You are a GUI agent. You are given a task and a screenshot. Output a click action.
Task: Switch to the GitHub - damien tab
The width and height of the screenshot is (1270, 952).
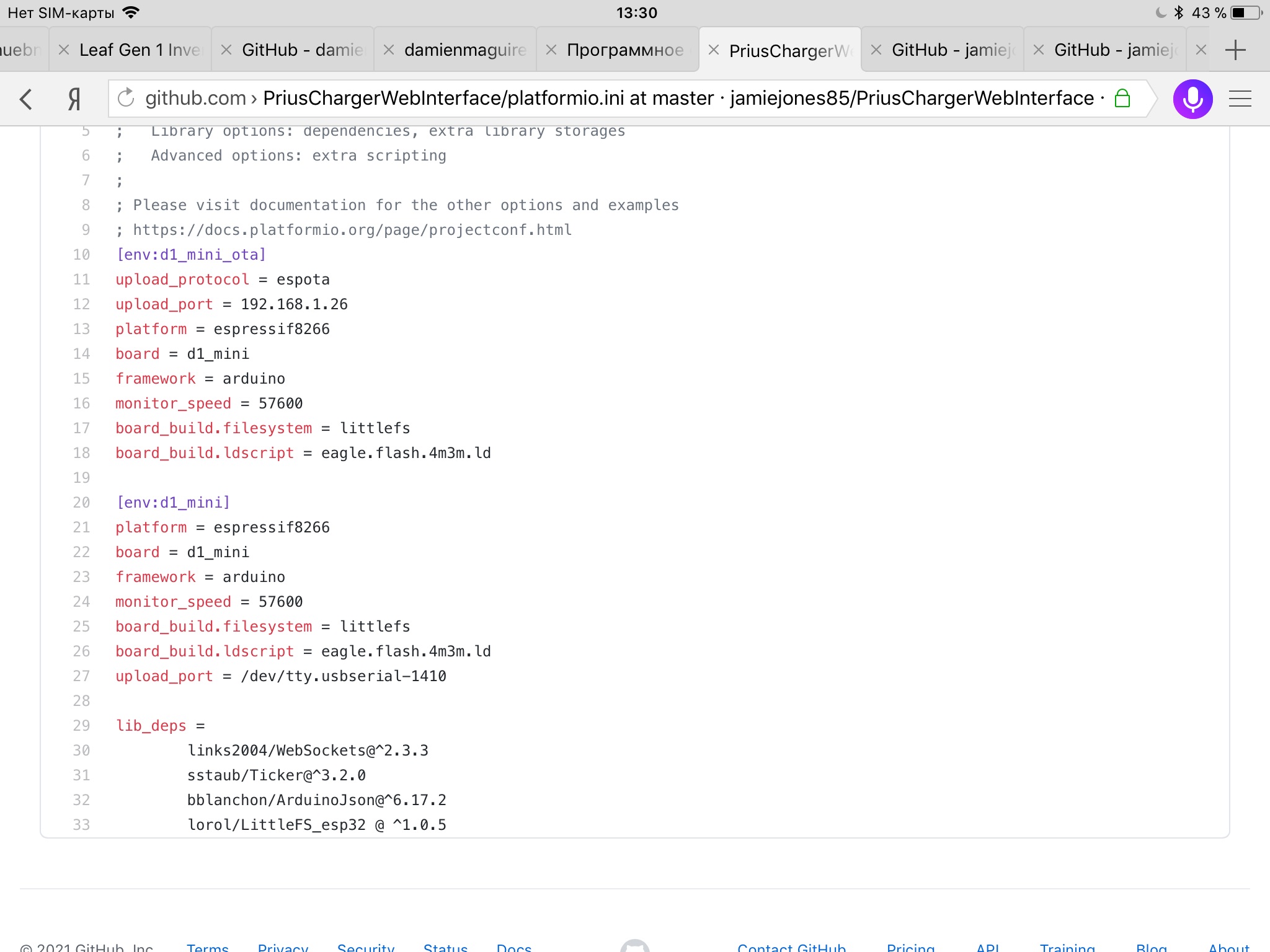coord(303,50)
